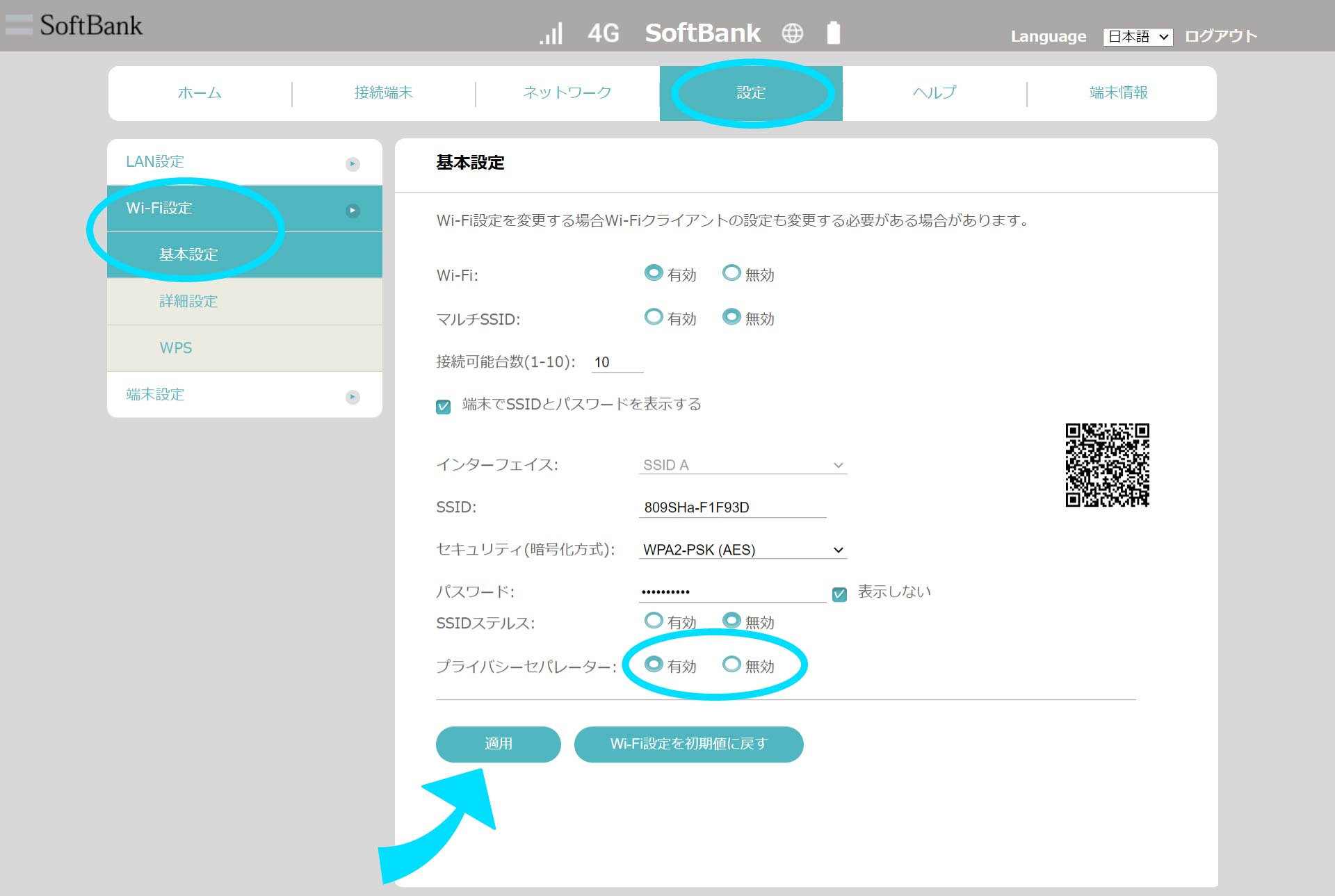1335x896 pixels.
Task: Open the 端末情報 tab
Action: coord(1118,92)
